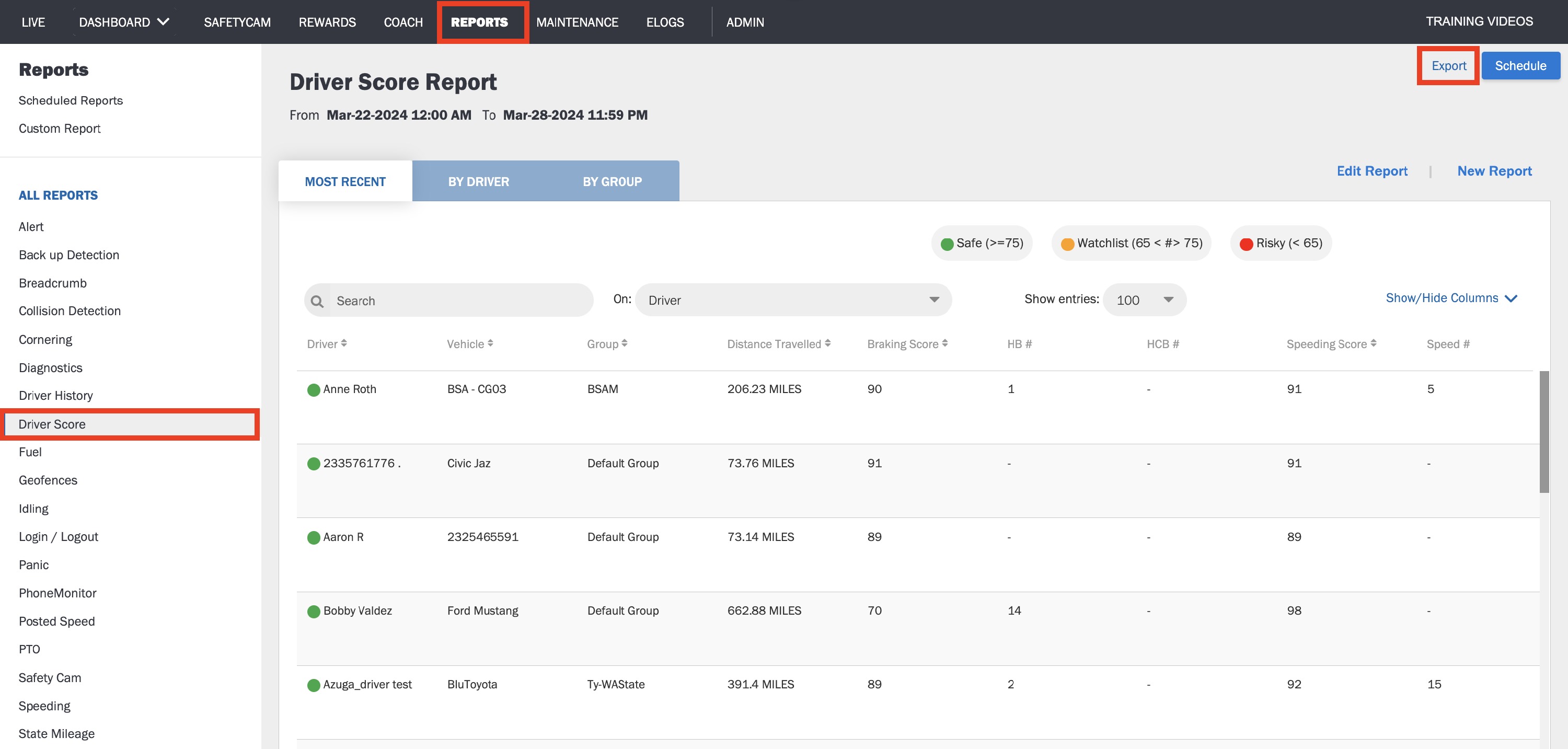The height and width of the screenshot is (749, 1568).
Task: Click the ALL REPORTS heading
Action: (59, 195)
